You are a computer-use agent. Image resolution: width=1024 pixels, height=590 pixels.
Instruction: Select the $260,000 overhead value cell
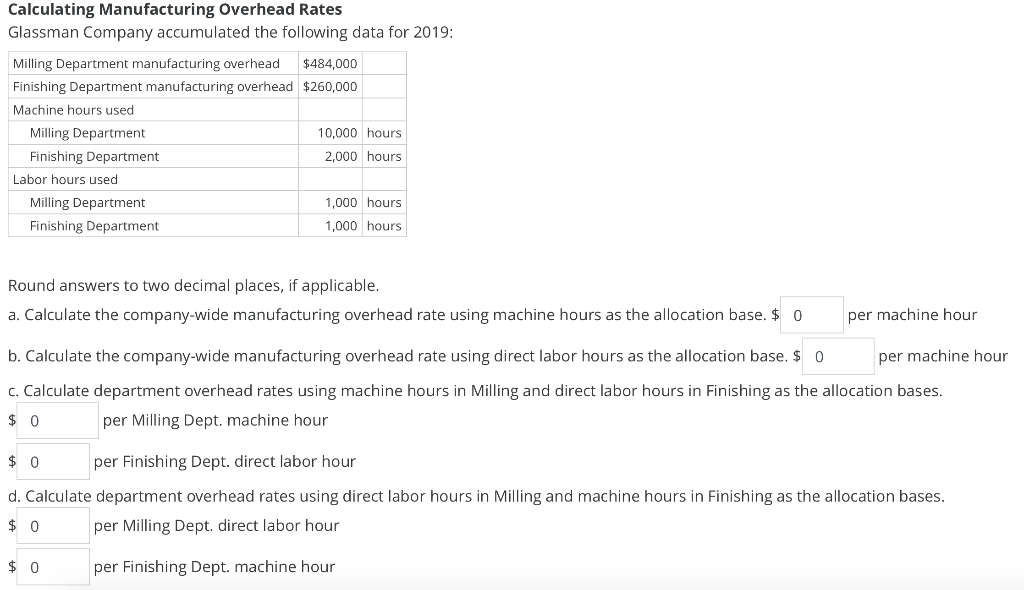click(330, 86)
